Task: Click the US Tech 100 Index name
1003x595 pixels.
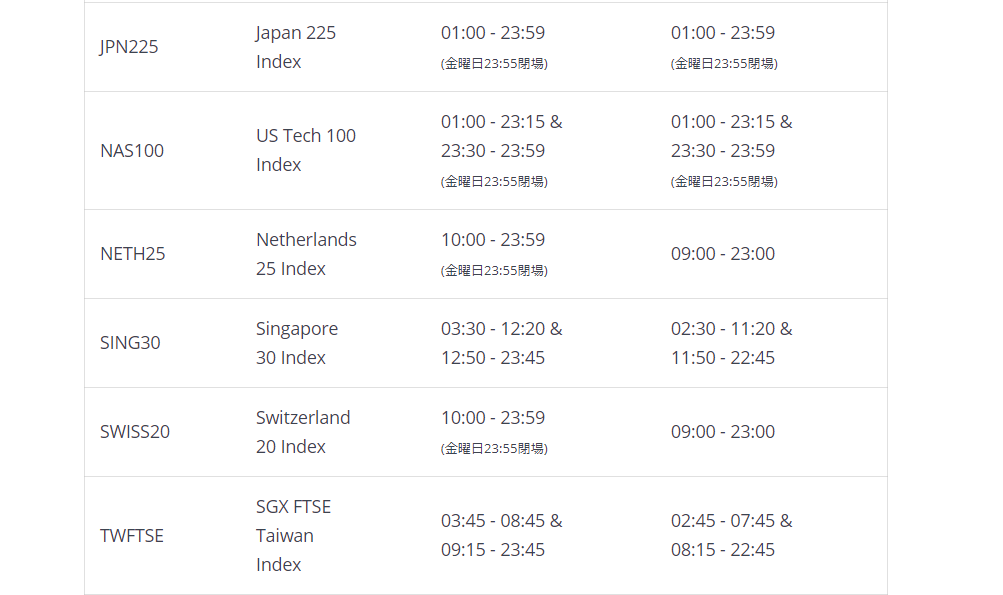Action: coord(306,150)
